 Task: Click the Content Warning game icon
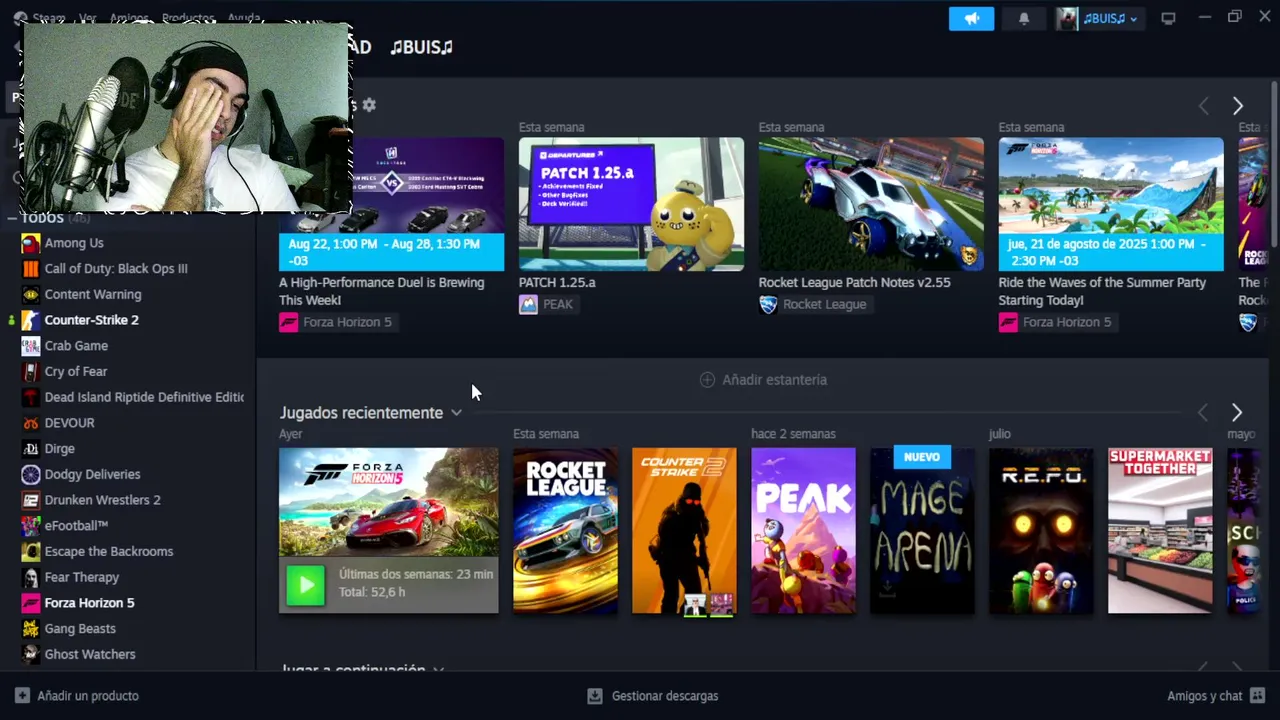click(31, 294)
